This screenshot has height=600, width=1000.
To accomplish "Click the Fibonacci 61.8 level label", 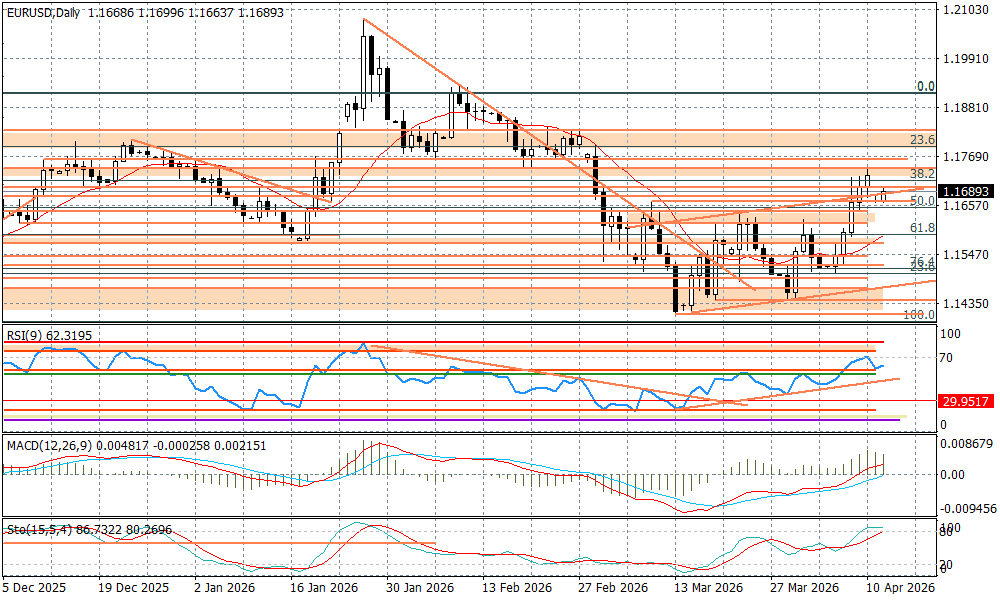I will tap(922, 228).
